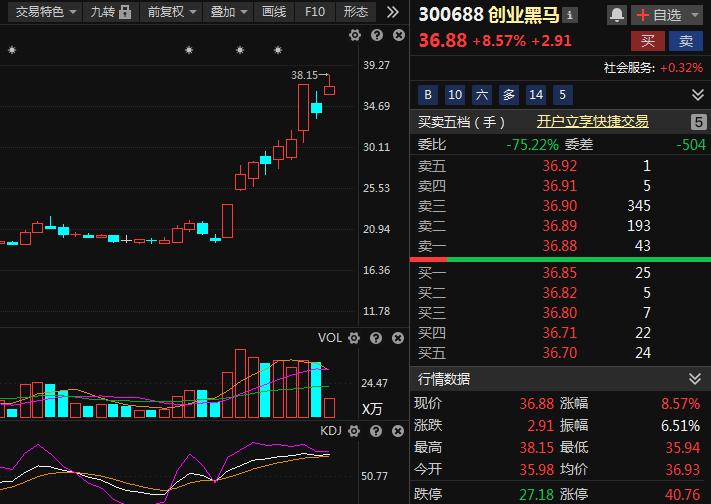Viewport: 711px width, 504px height.
Task: Open the 前复权 adjustment dropdown
Action: click(x=171, y=12)
